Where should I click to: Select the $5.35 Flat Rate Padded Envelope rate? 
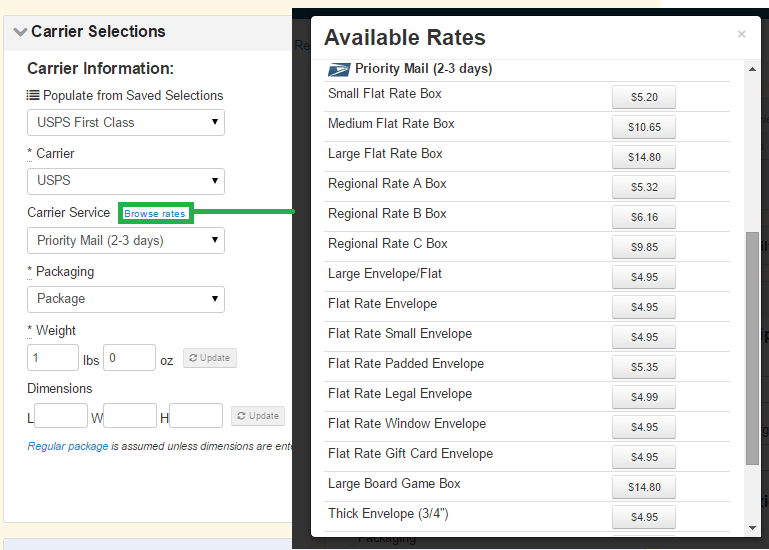(643, 367)
